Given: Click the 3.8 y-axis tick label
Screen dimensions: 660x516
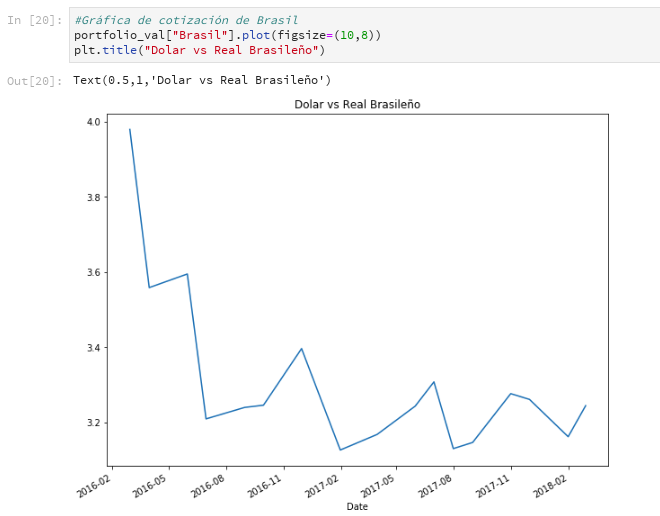Looking at the screenshot, I should point(94,197).
